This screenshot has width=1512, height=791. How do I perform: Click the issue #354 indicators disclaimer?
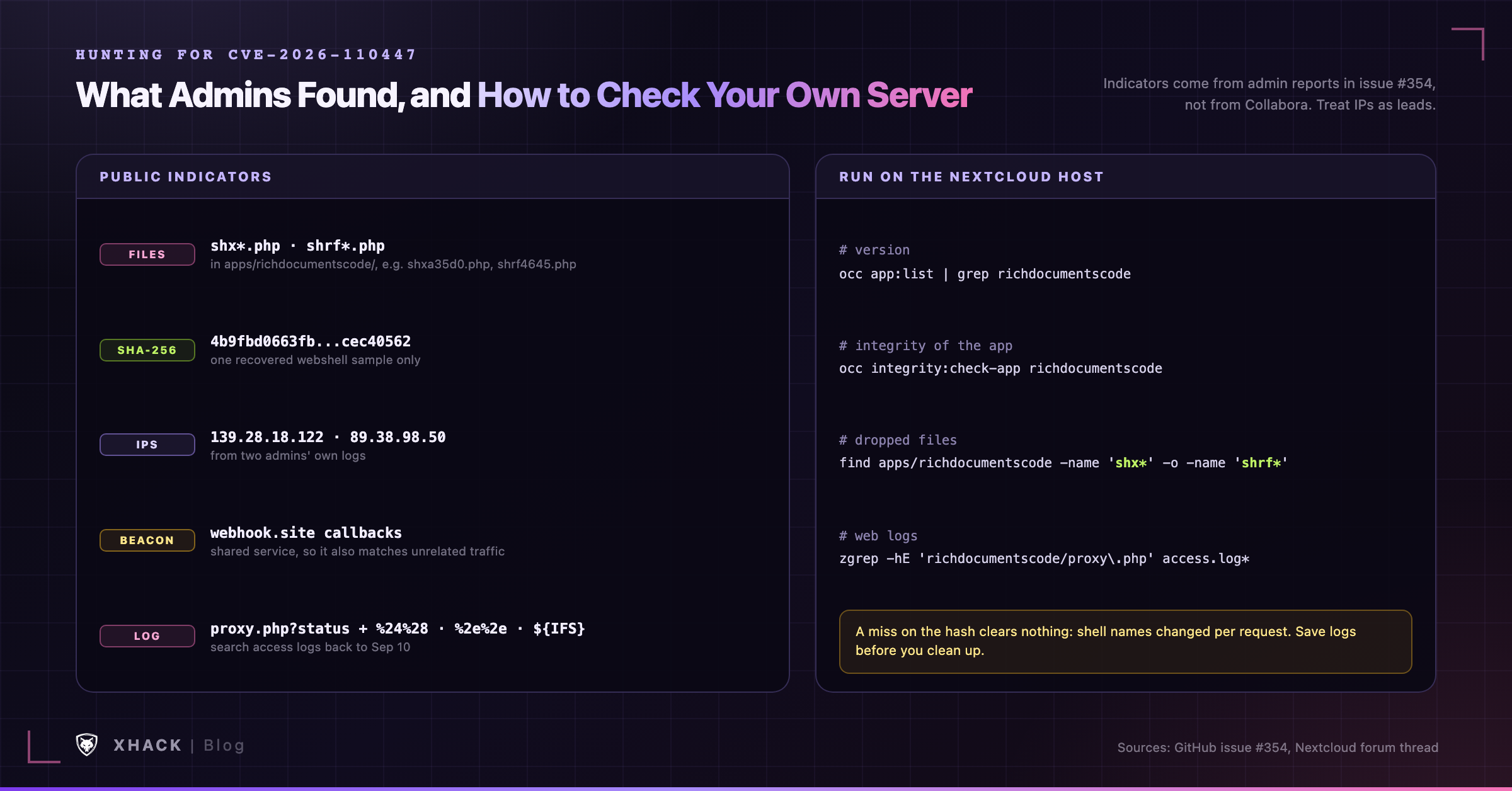pos(1269,94)
